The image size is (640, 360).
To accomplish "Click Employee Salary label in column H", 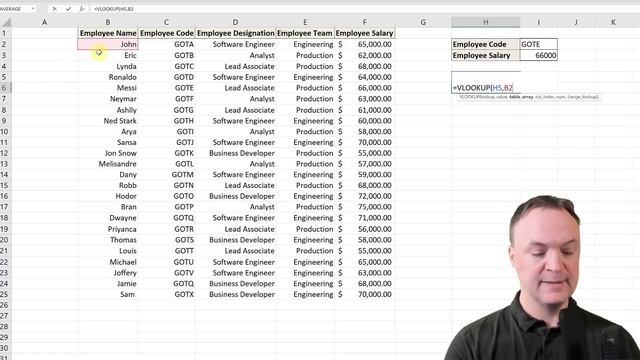I will pyautogui.click(x=486, y=55).
